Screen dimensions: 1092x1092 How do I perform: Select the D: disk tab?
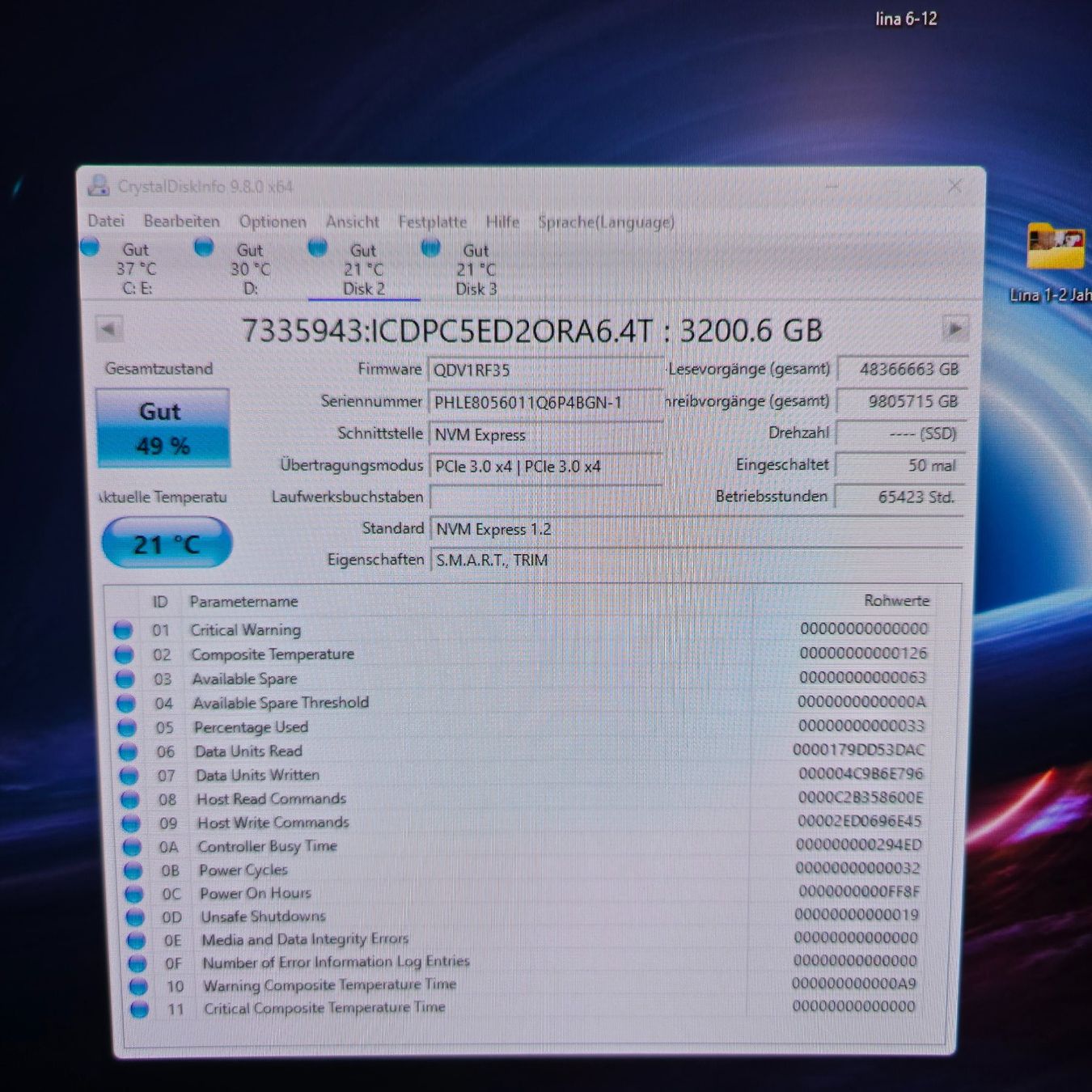pyautogui.click(x=250, y=269)
